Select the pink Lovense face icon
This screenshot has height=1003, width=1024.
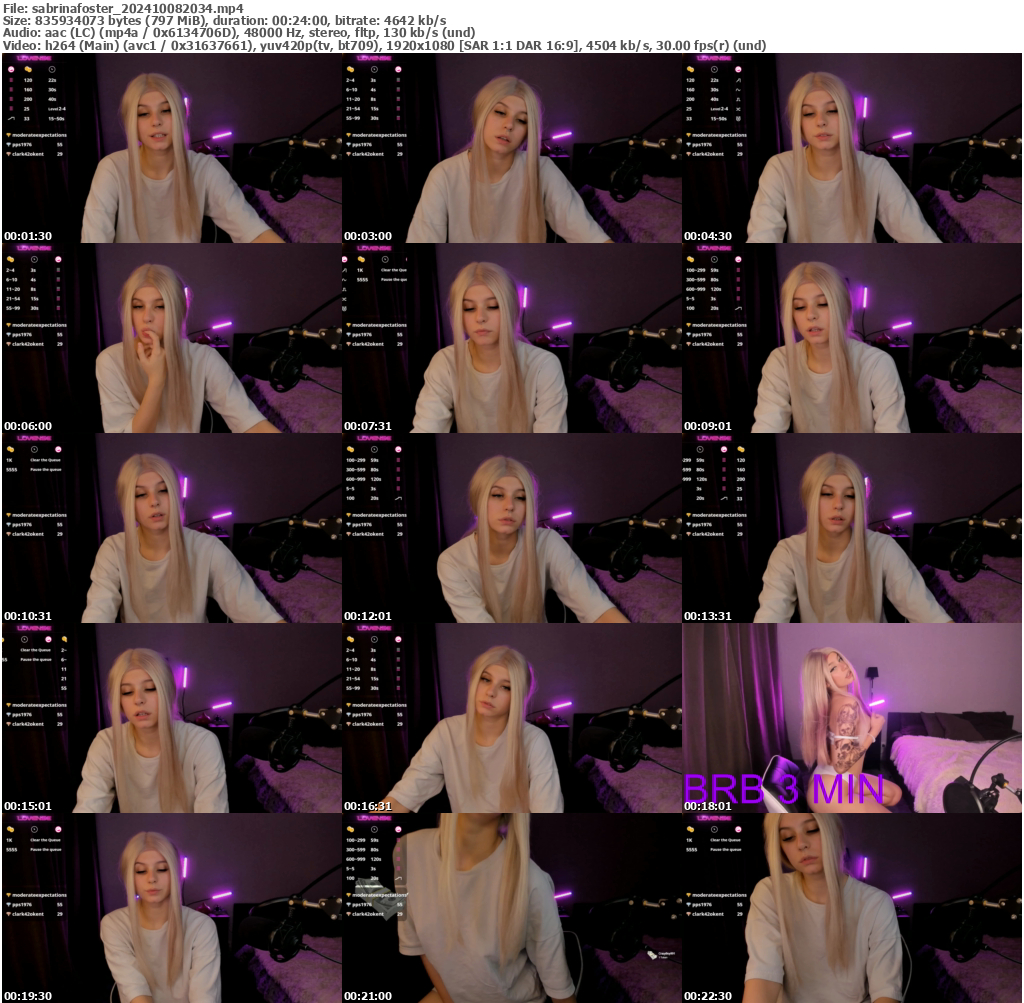11,69
